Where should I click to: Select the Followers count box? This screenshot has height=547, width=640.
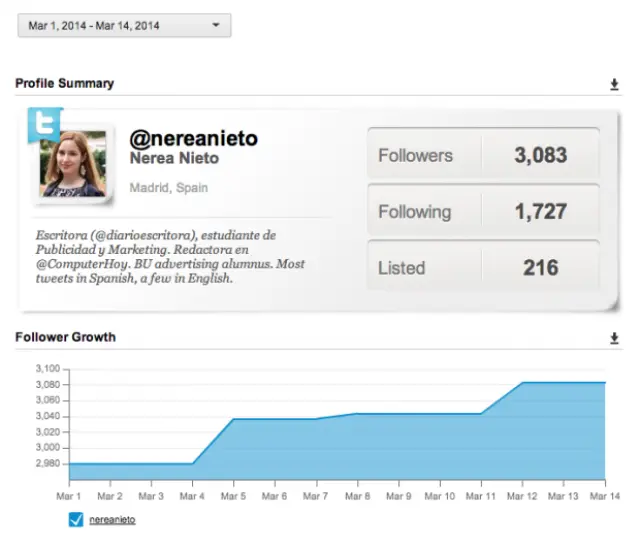pyautogui.click(x=483, y=155)
